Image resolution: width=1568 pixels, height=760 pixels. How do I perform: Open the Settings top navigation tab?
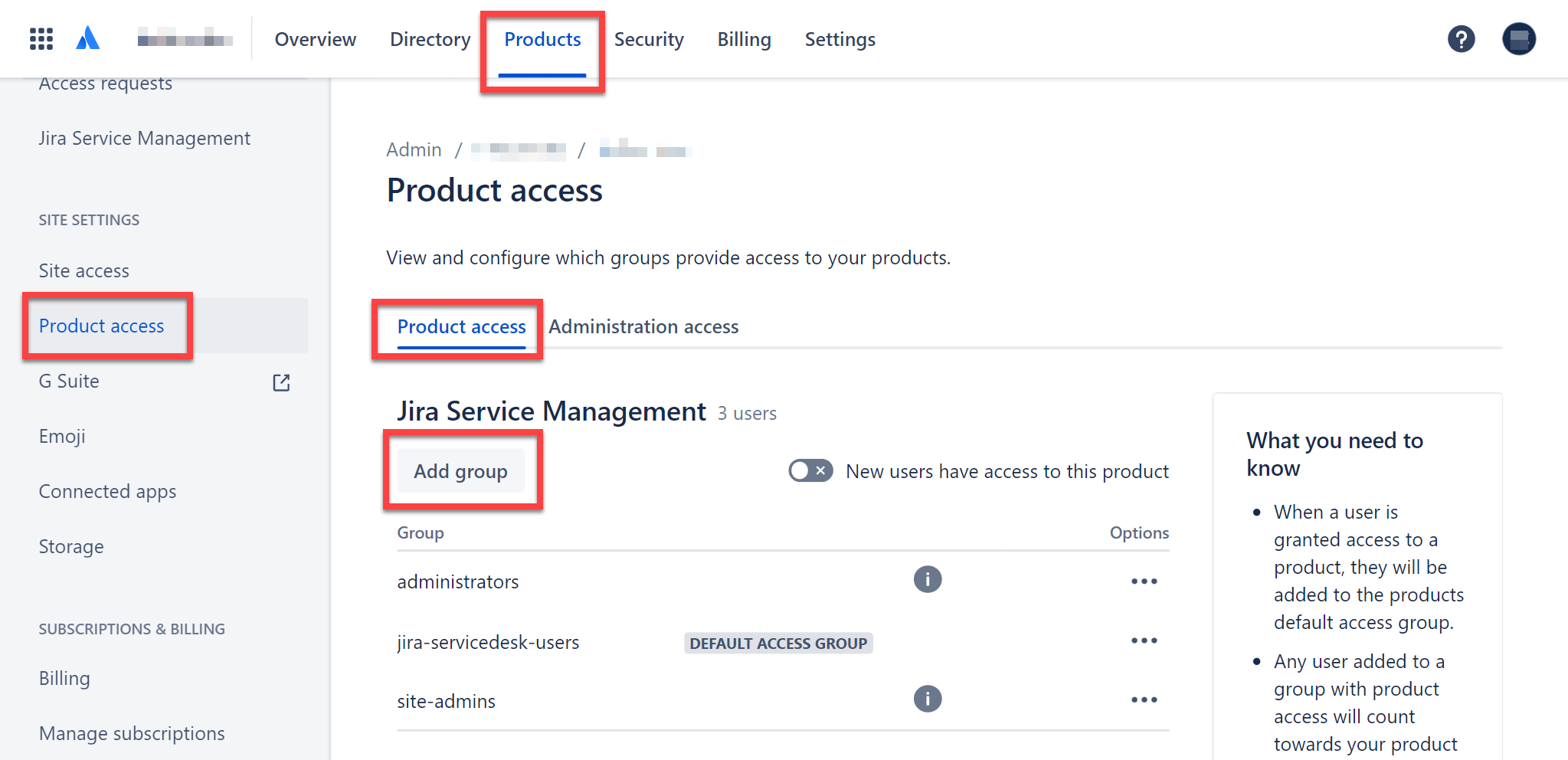coord(840,39)
